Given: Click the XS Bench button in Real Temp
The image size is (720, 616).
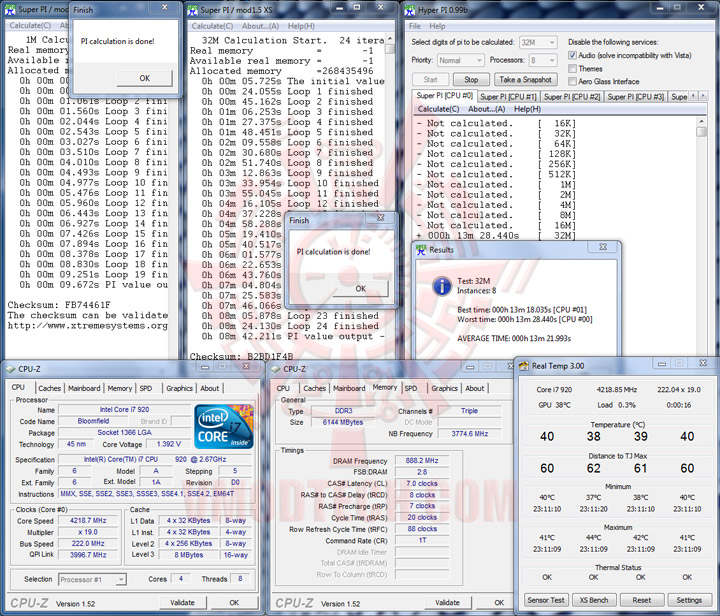Looking at the screenshot, I should click(x=594, y=600).
